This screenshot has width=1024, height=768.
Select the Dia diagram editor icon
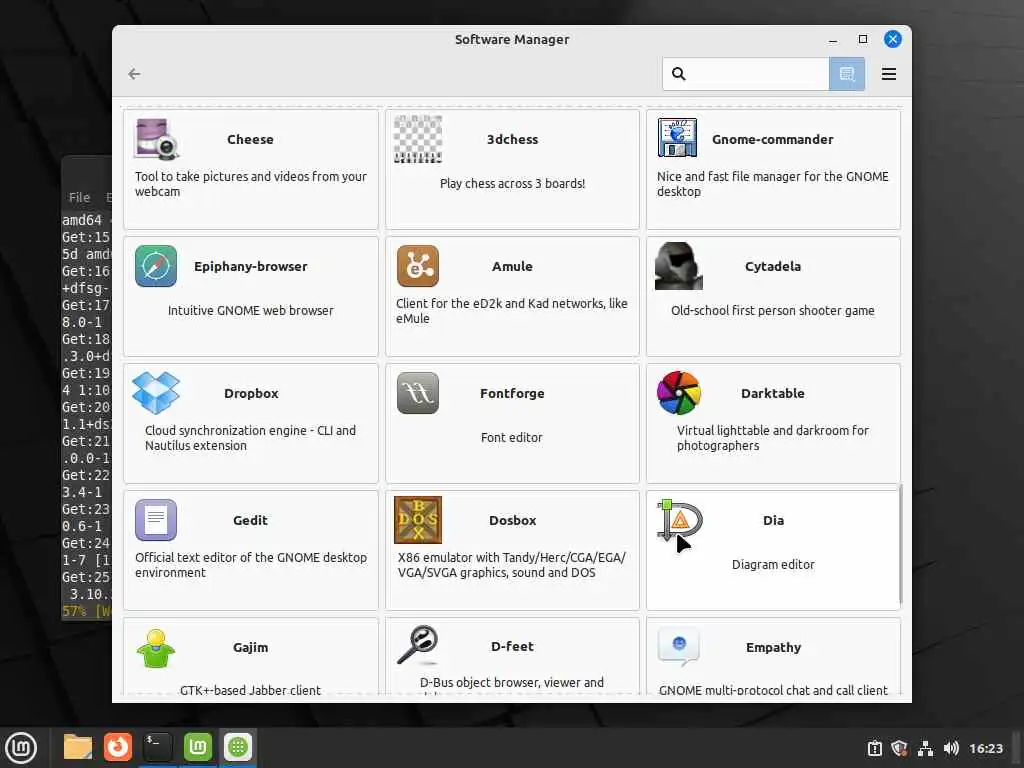click(679, 520)
